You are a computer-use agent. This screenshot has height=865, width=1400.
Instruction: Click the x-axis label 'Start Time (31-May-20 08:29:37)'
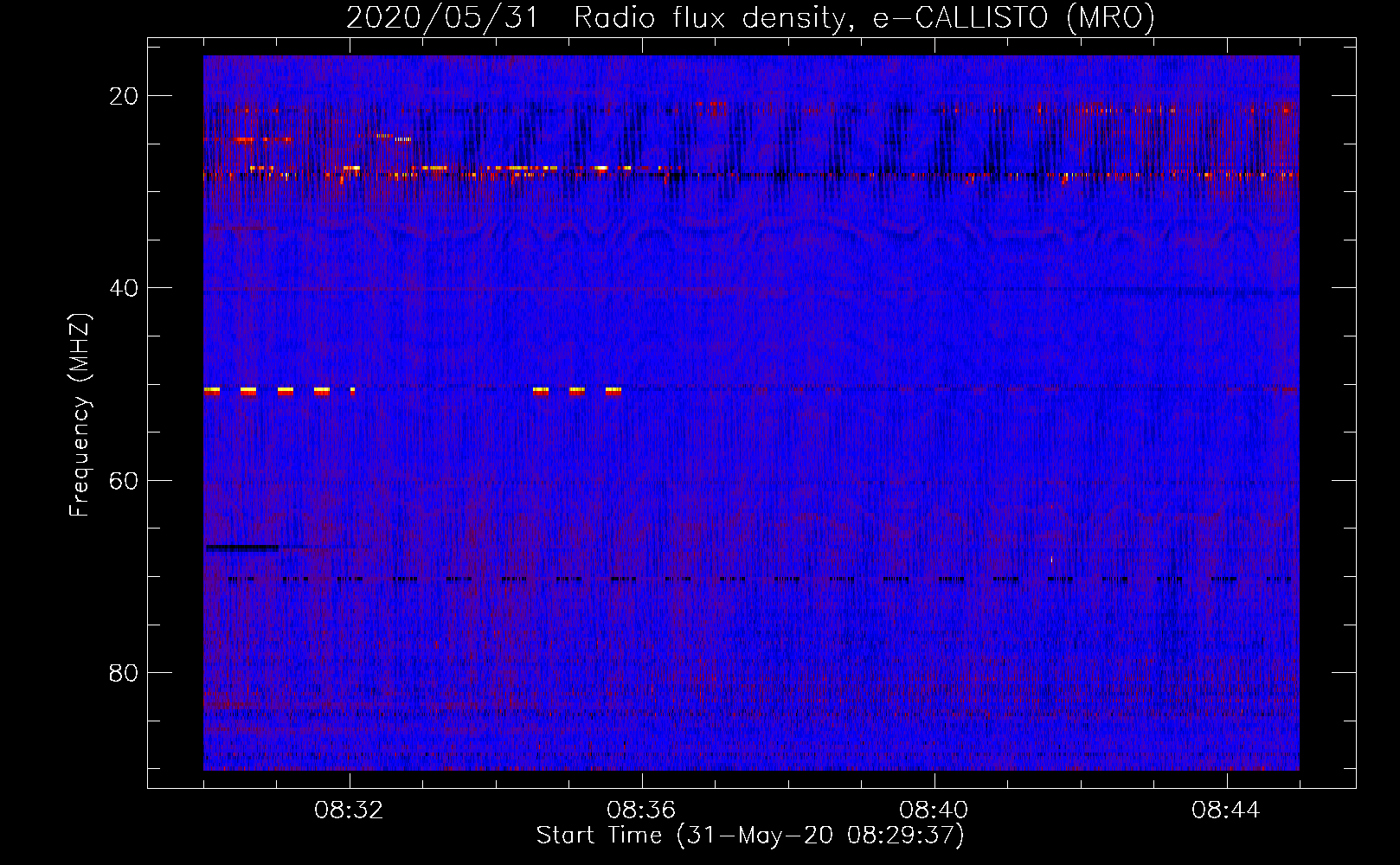click(750, 836)
